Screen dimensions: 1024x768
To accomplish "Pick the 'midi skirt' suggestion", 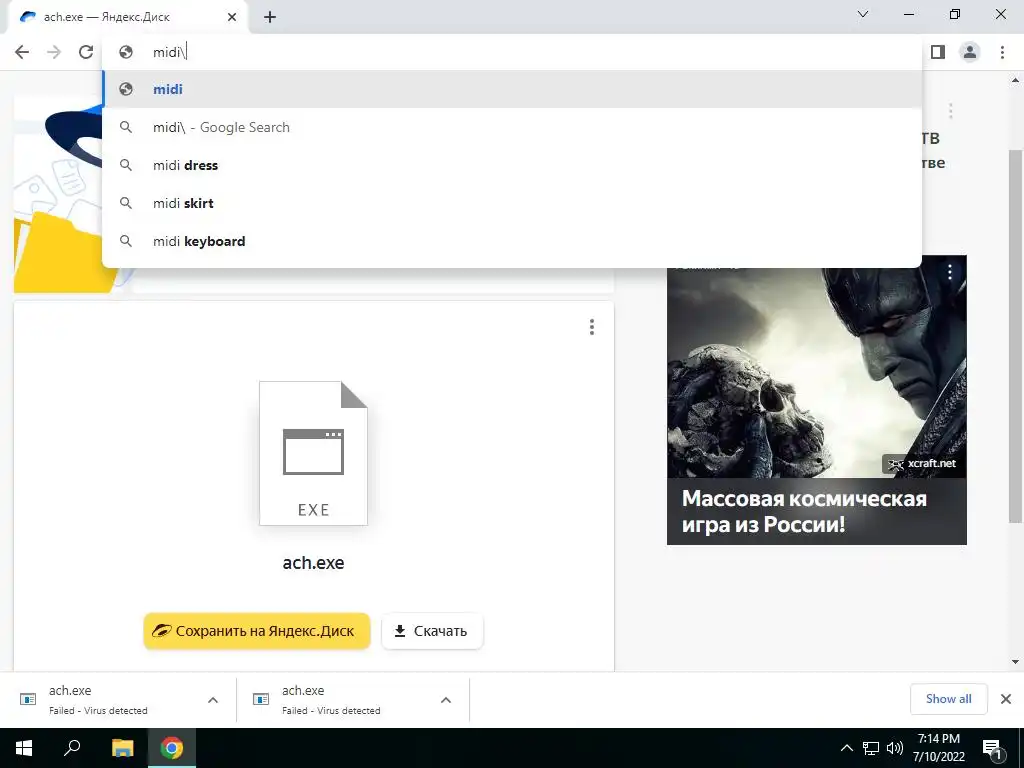I will tap(512, 203).
